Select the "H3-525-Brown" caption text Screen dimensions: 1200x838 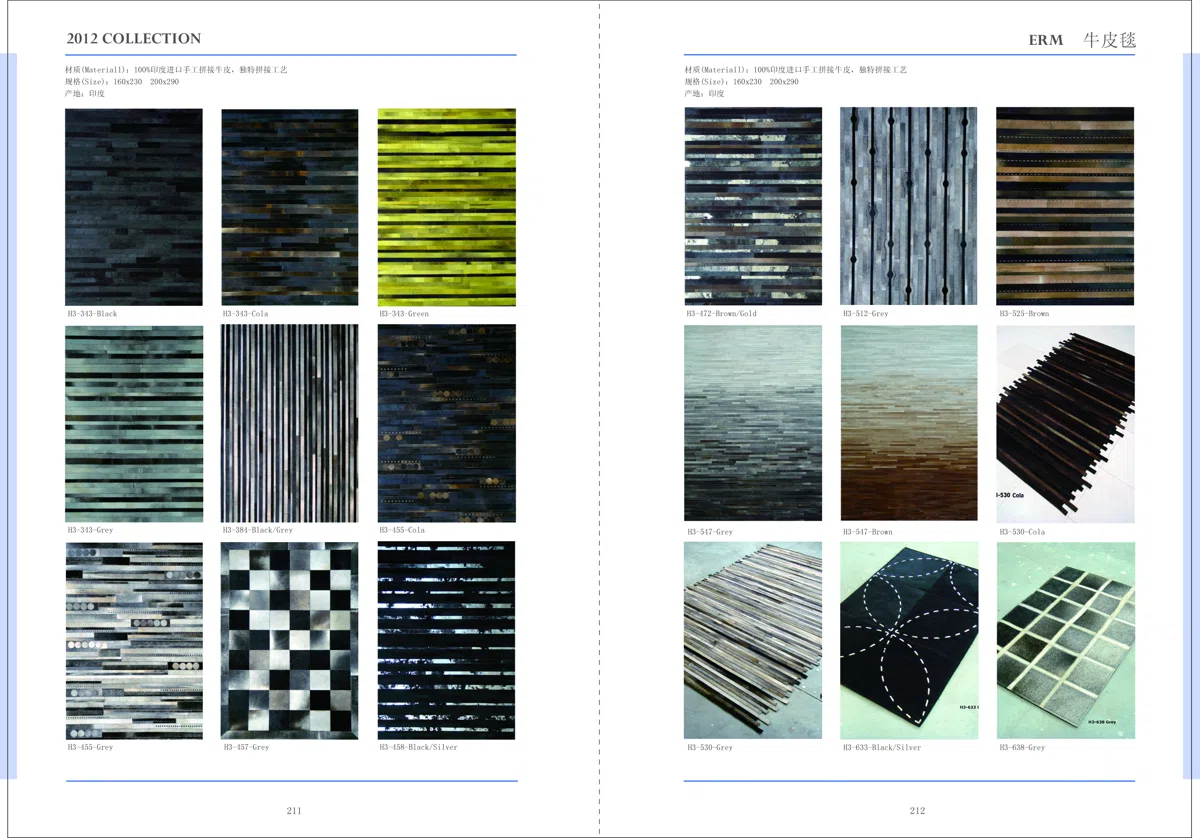pyautogui.click(x=1025, y=314)
